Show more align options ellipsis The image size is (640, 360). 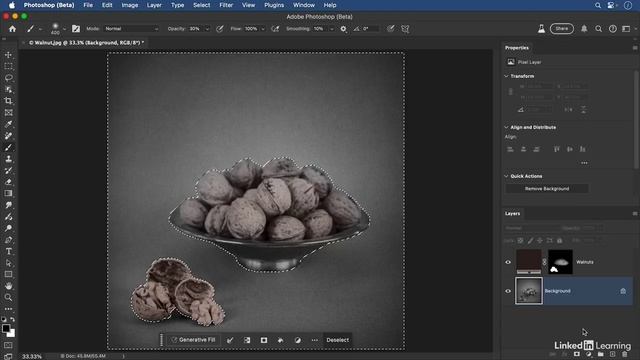[x=584, y=163]
